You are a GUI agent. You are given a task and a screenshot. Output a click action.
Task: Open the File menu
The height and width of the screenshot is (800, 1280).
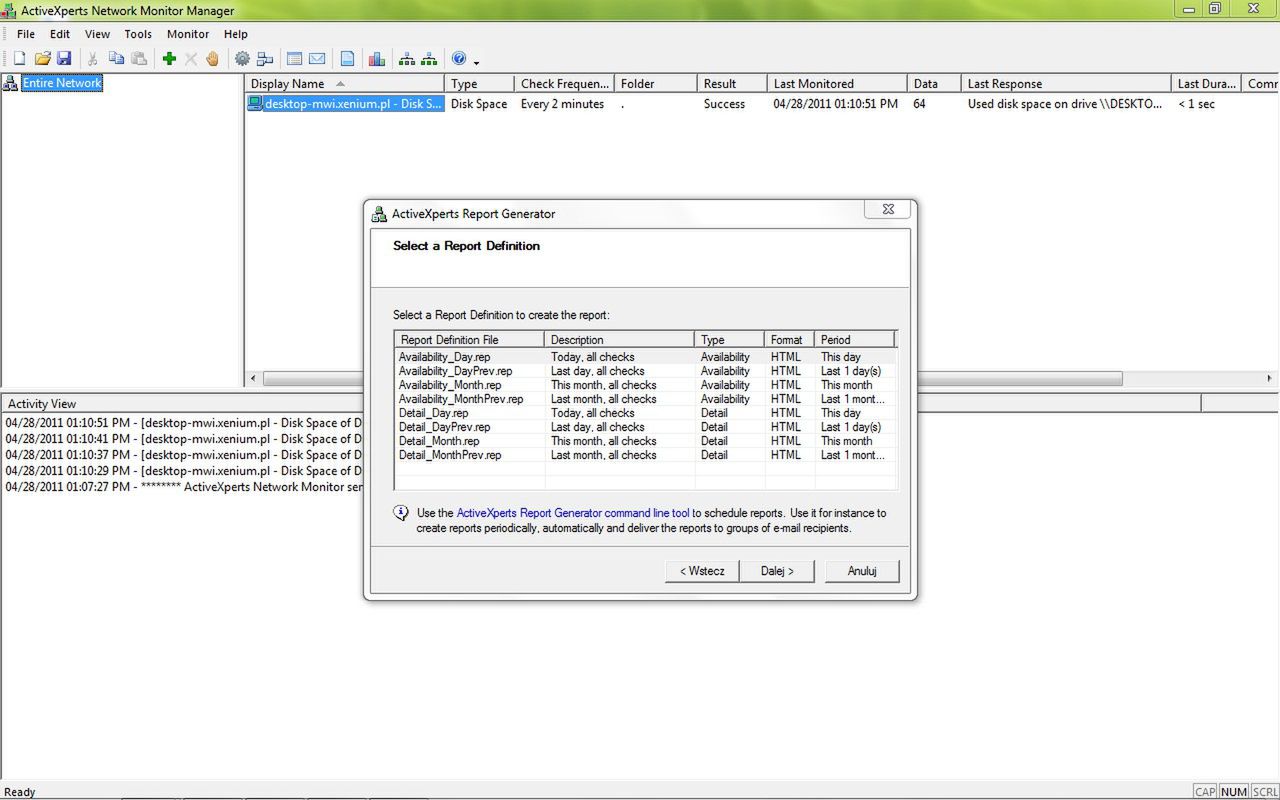pos(26,34)
